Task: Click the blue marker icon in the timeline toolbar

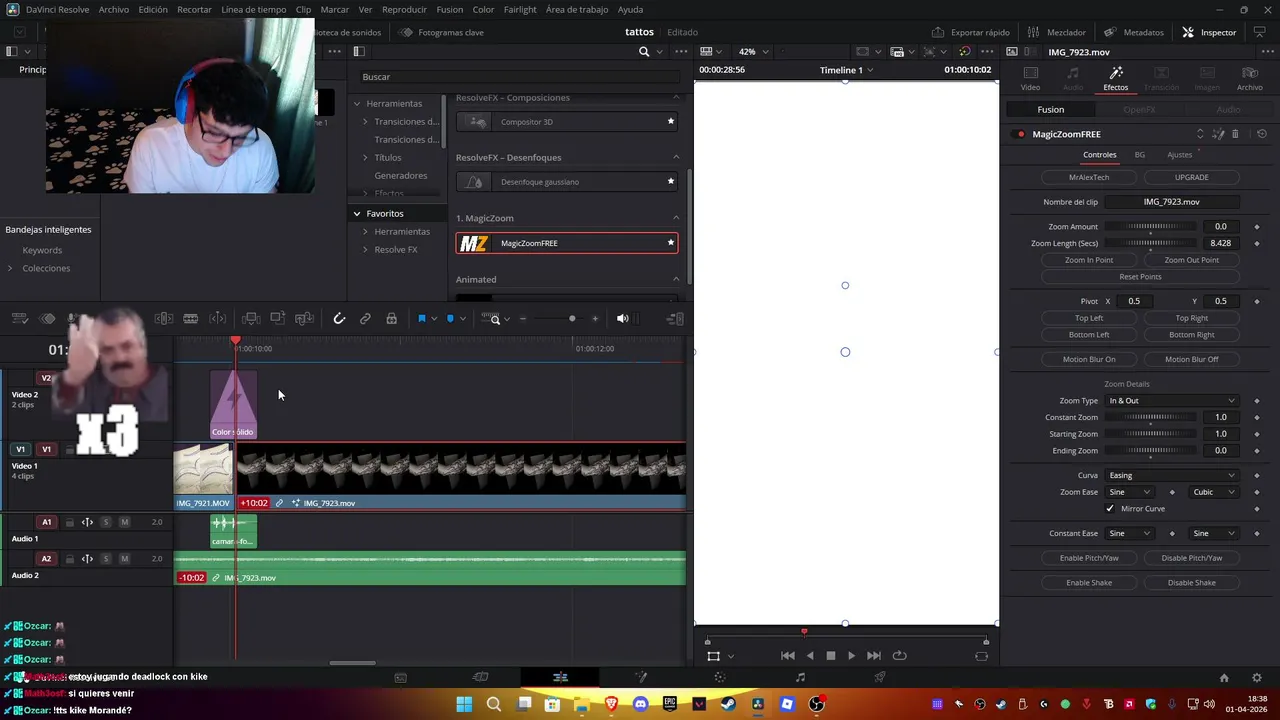Action: click(x=450, y=319)
